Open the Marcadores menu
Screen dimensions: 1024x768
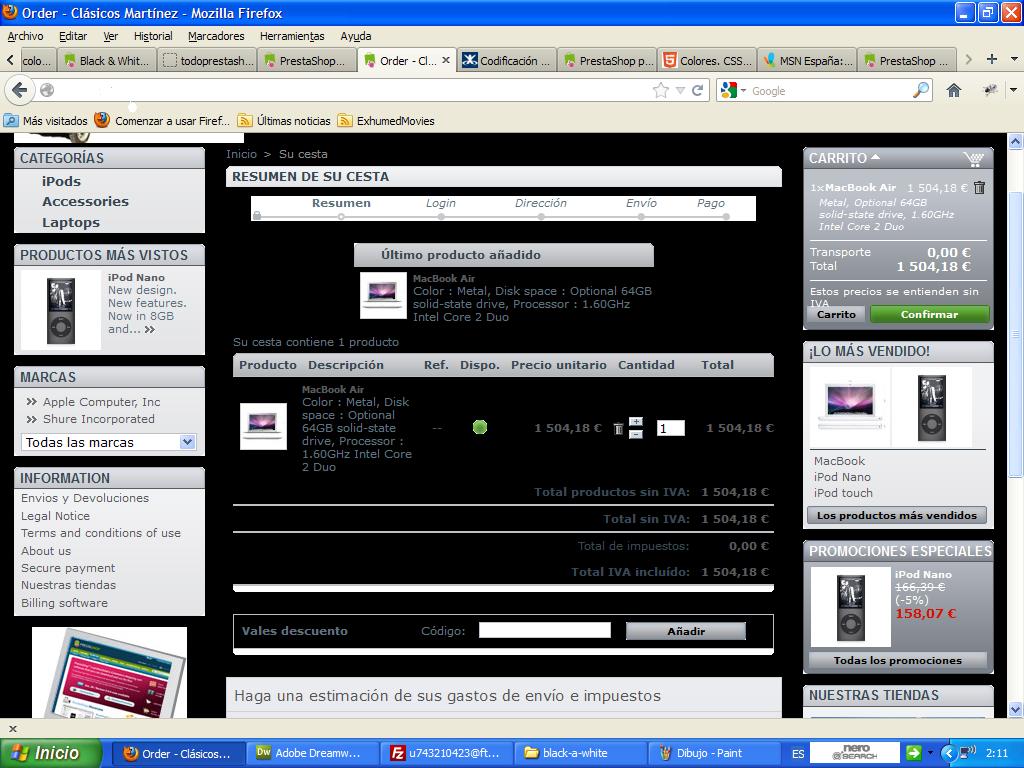216,36
